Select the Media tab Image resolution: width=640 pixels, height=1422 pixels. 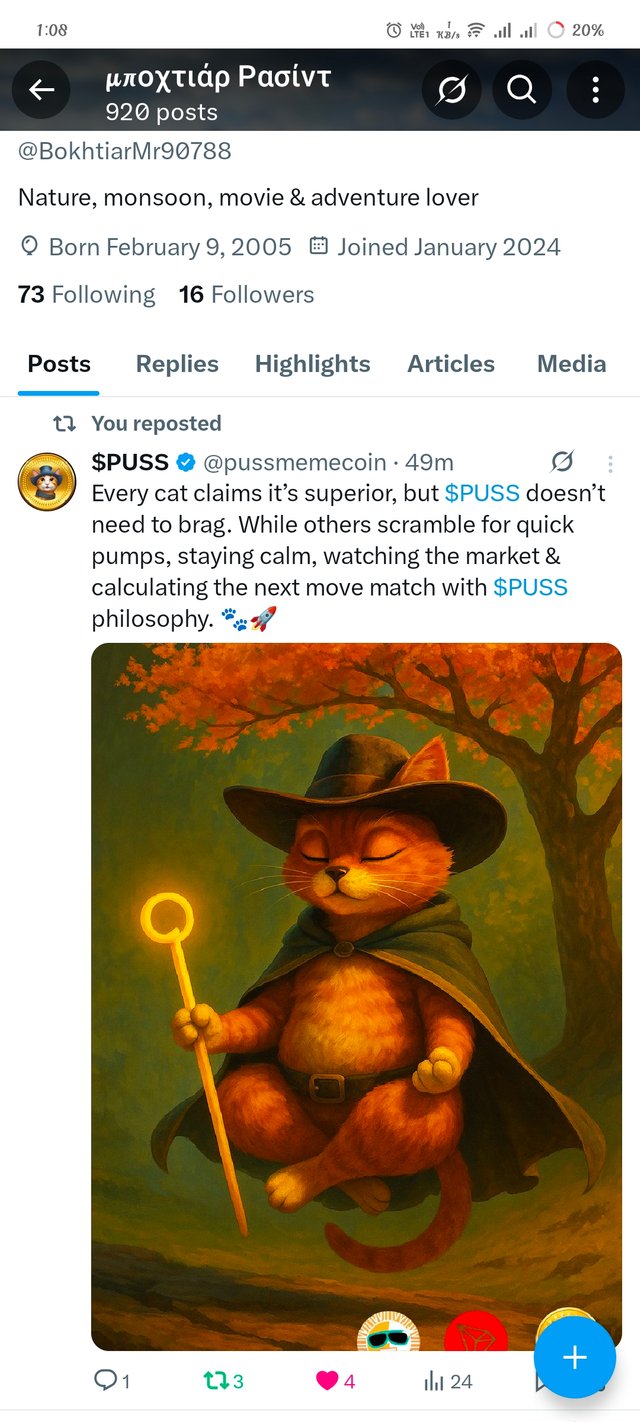[571, 364]
